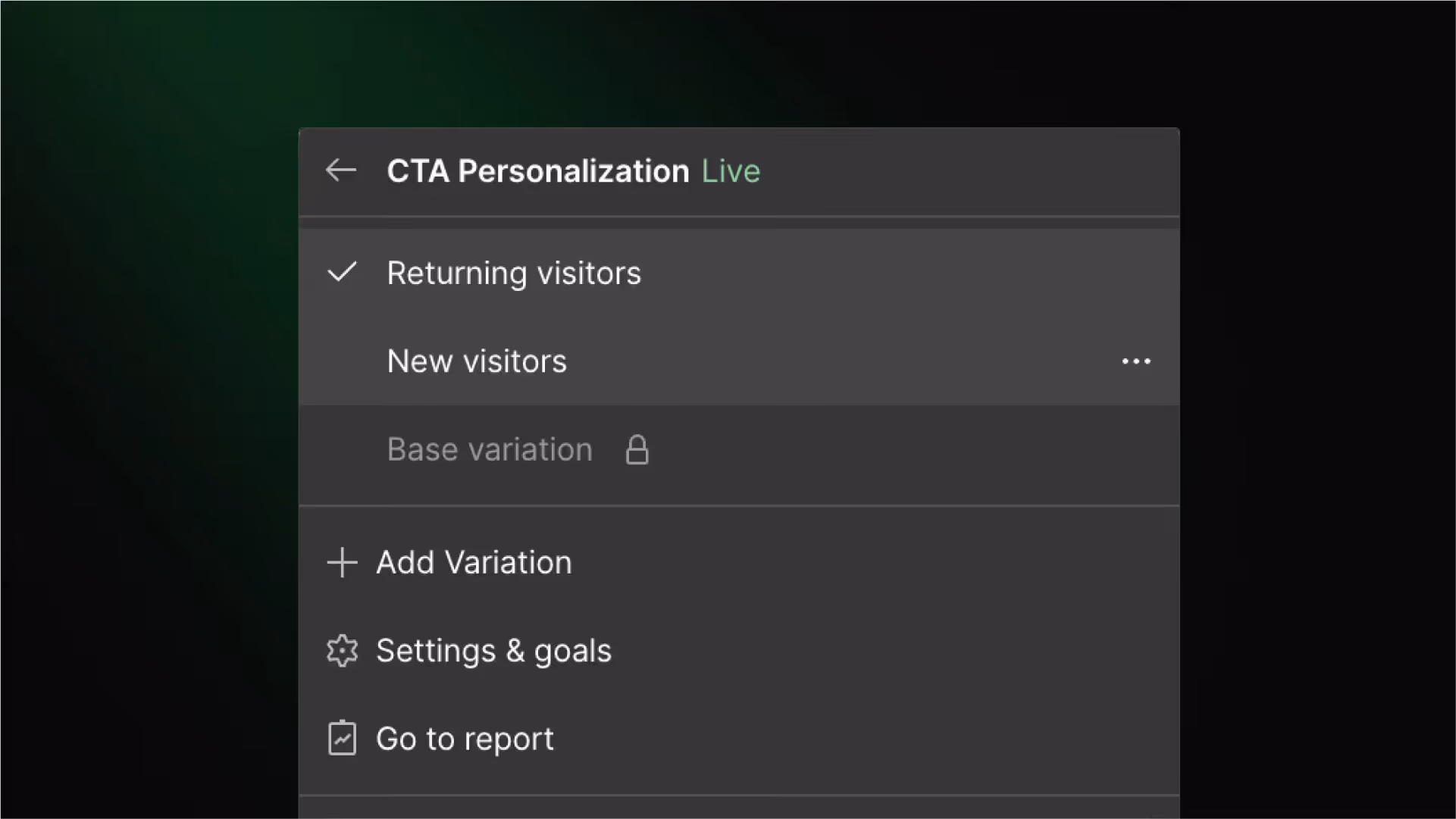Open the Settings & goals menu item
Screen dimensions: 1456x819
[x=493, y=650]
